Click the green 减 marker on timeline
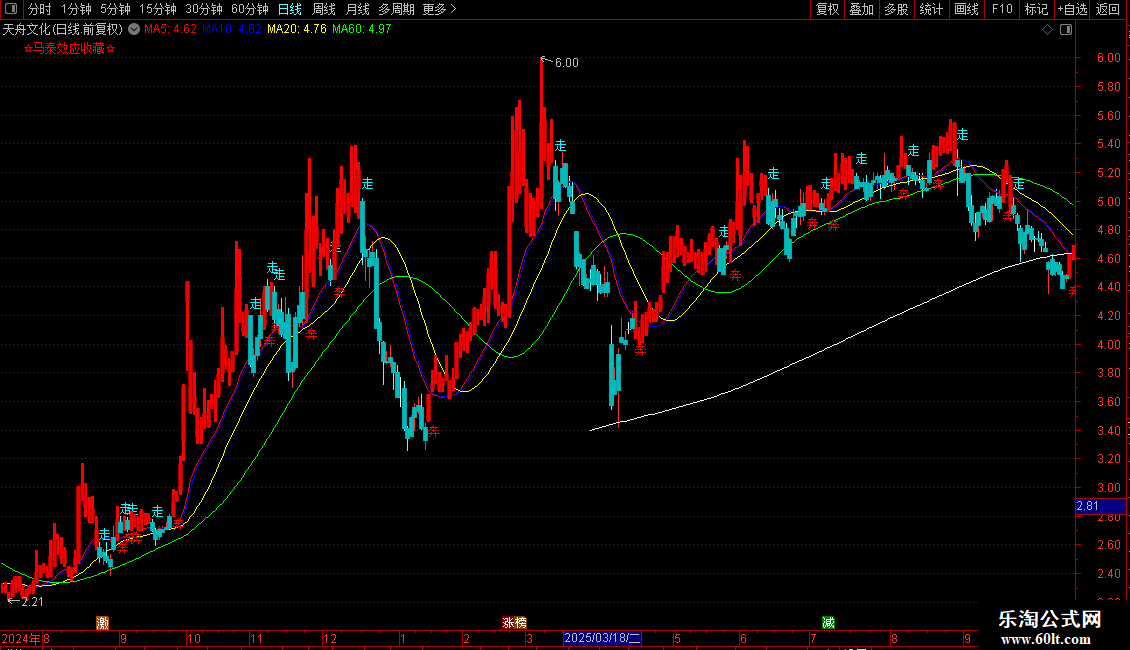1130x650 pixels. (828, 623)
